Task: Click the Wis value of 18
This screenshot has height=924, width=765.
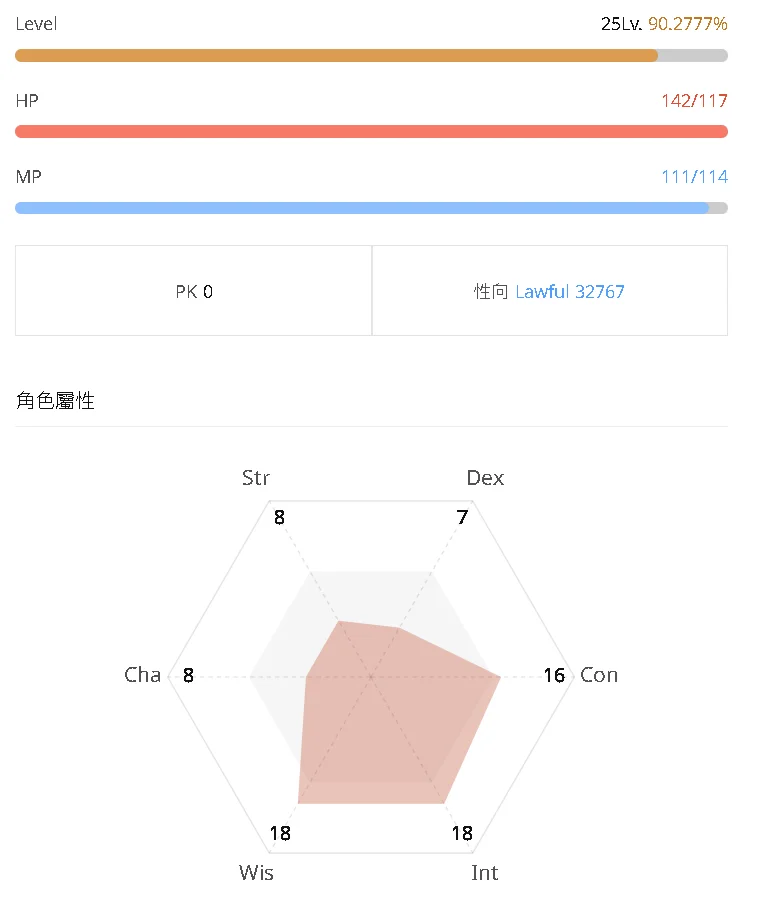Action: point(280,833)
